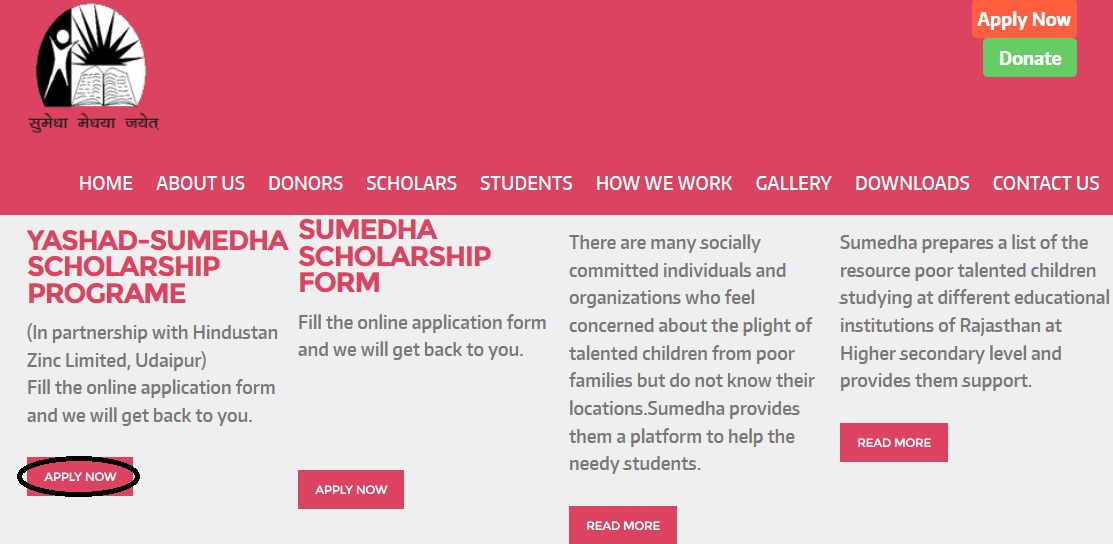The image size is (1113, 544).
Task: Open the STUDENTS navigation item
Action: pyautogui.click(x=526, y=183)
